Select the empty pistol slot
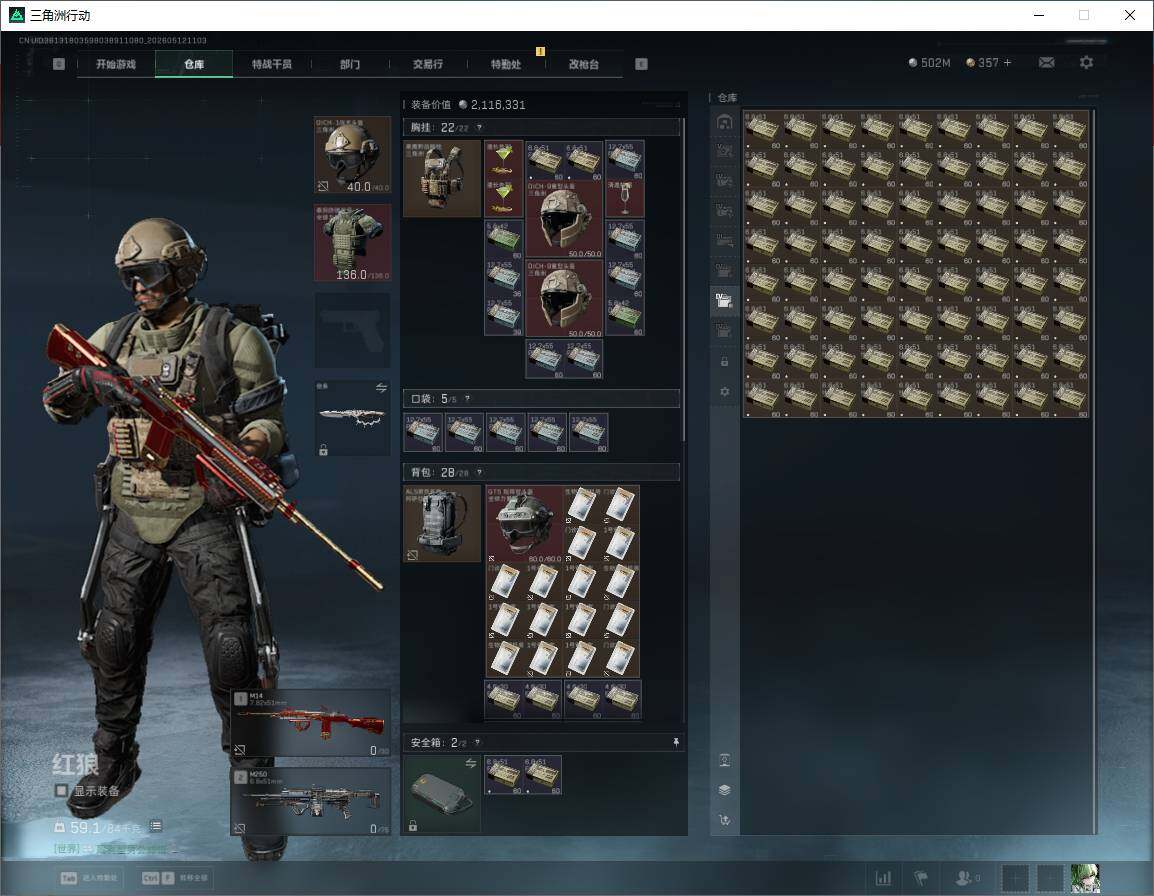1154x896 pixels. (x=353, y=330)
